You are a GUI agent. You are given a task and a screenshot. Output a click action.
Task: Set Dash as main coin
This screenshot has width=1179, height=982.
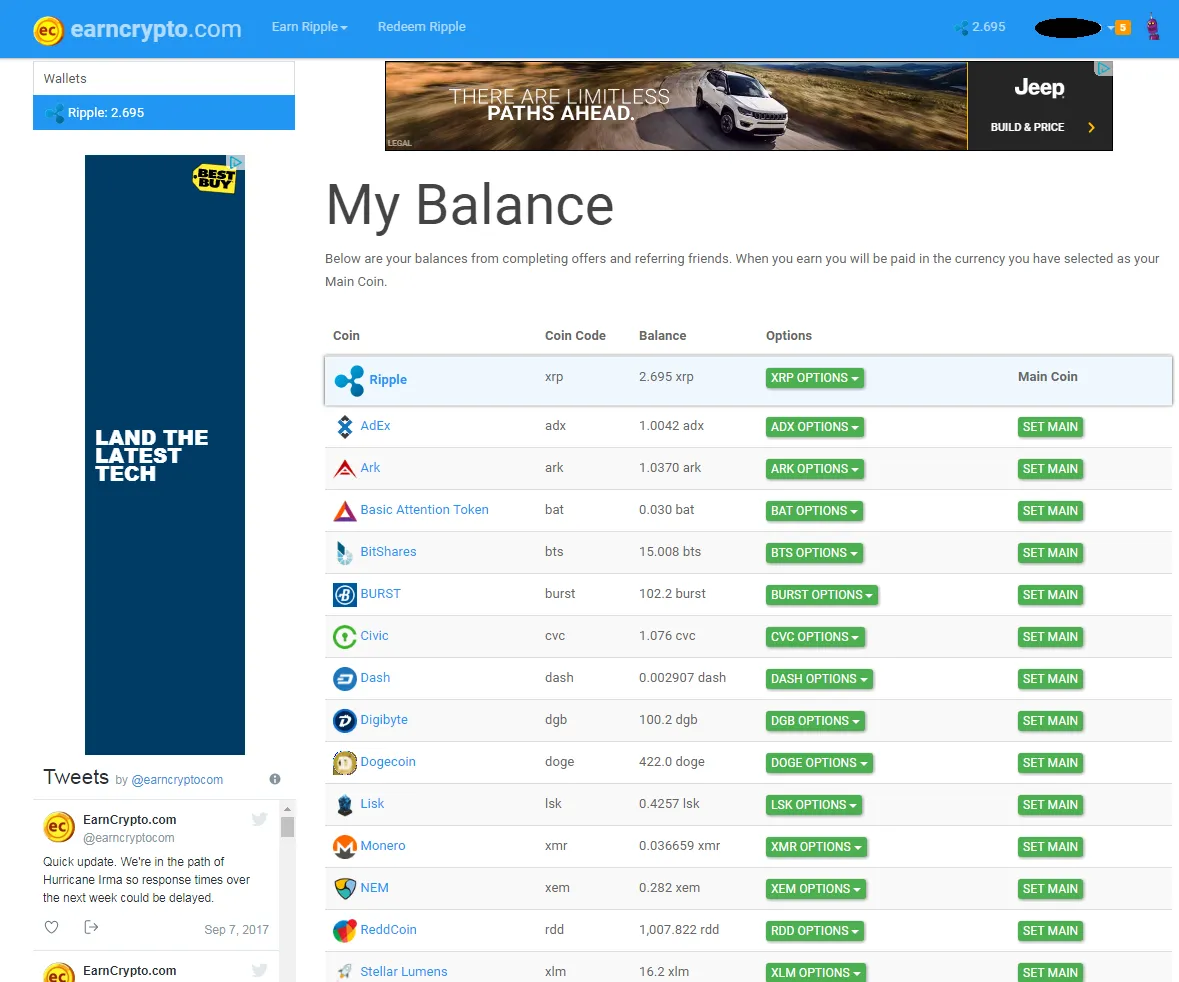[x=1050, y=679]
